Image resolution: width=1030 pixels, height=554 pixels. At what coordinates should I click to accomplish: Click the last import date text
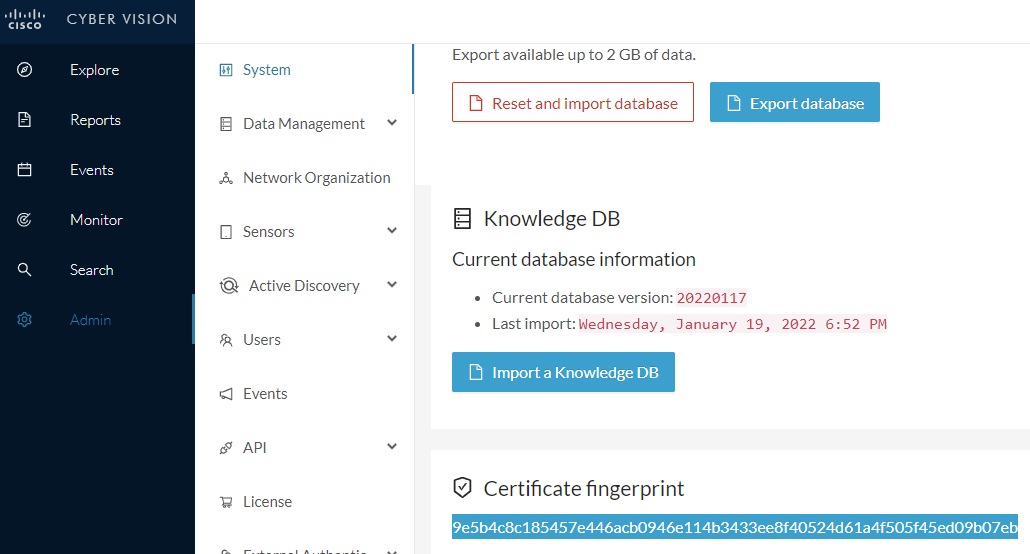coord(732,324)
